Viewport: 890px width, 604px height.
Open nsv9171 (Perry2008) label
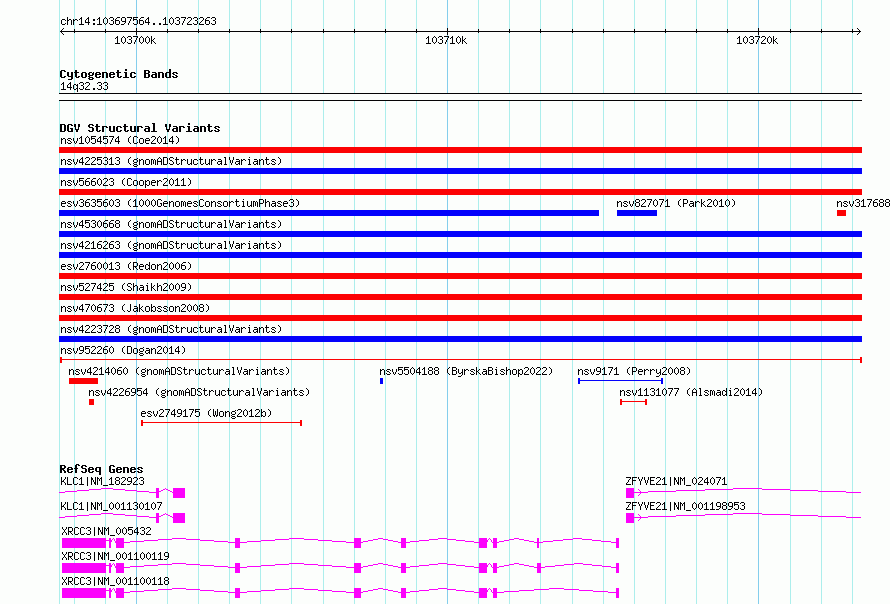click(634, 371)
